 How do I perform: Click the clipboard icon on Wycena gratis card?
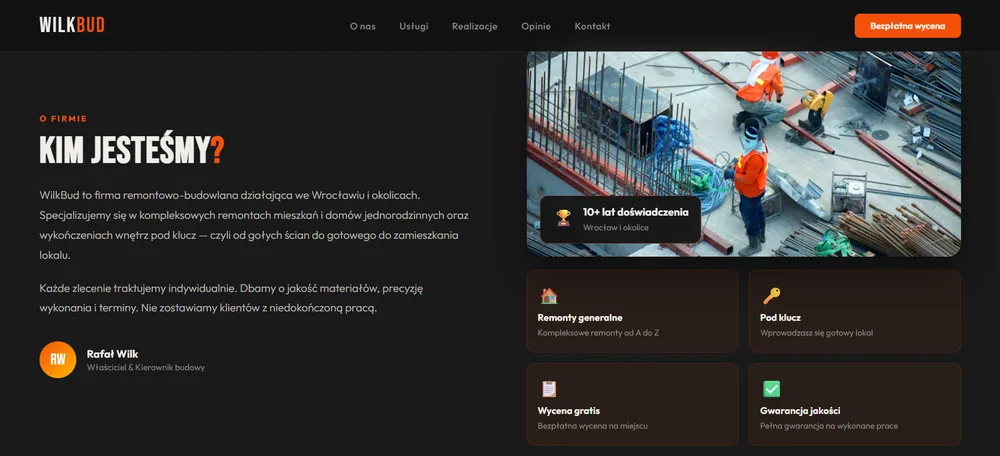tap(548, 389)
